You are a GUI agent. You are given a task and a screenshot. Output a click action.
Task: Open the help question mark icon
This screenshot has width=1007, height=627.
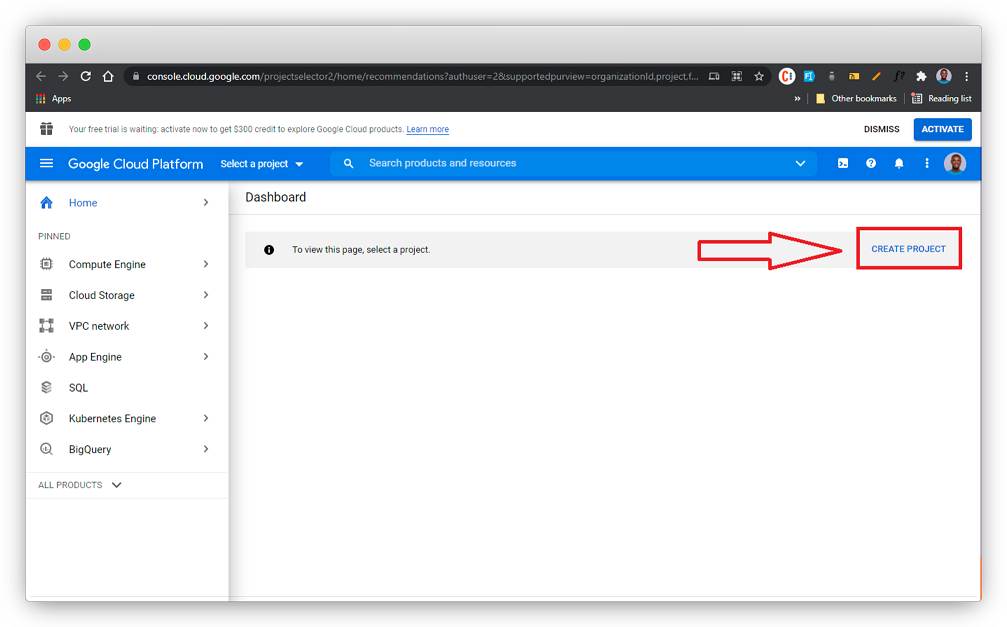pyautogui.click(x=871, y=163)
